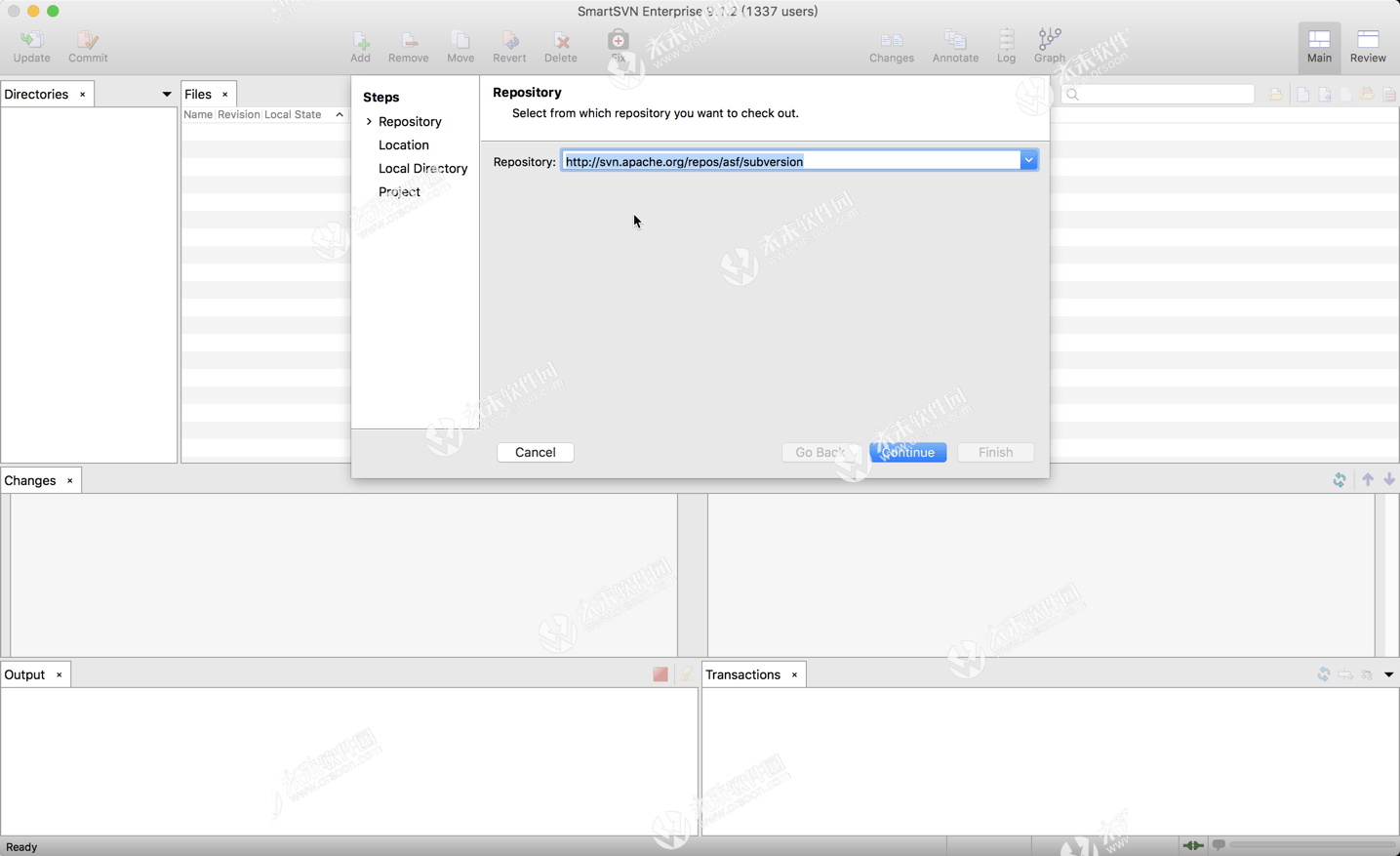The height and width of the screenshot is (856, 1400).
Task: Click the Delete toolbar icon
Action: coord(561,46)
